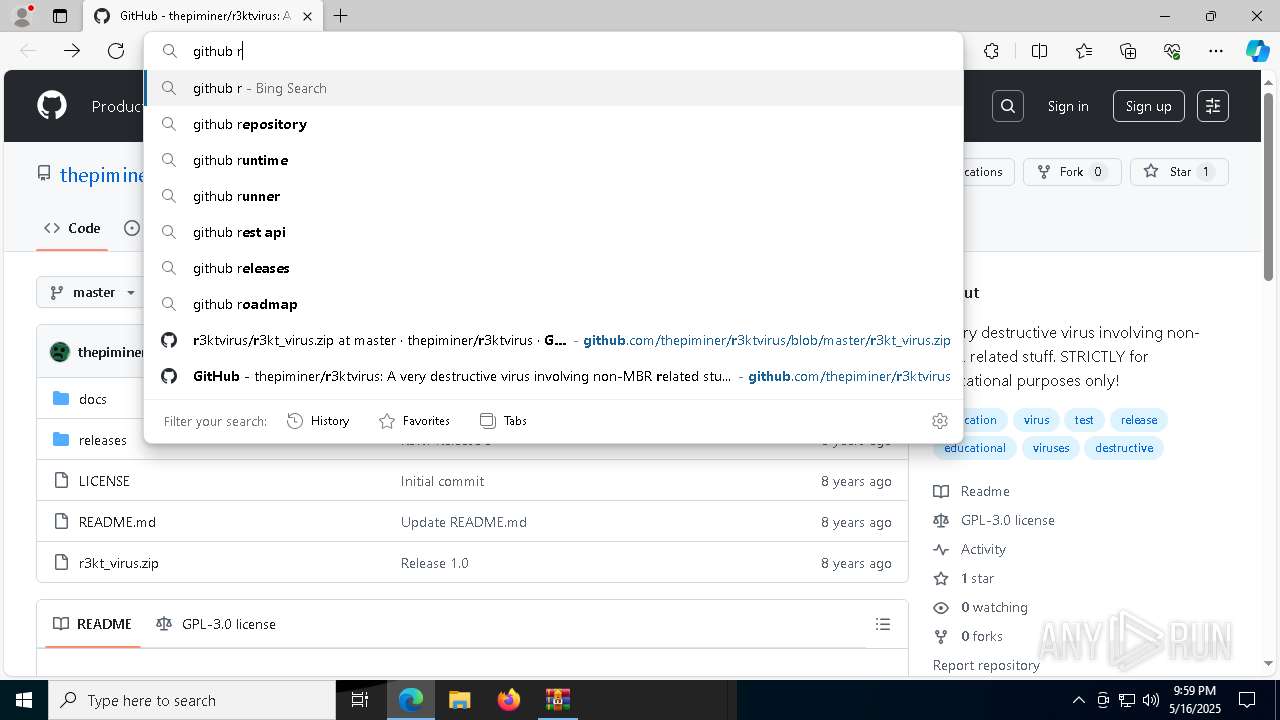Open Browser essentials heart icon
Image resolution: width=1280 pixels, height=720 pixels.
tap(1172, 51)
